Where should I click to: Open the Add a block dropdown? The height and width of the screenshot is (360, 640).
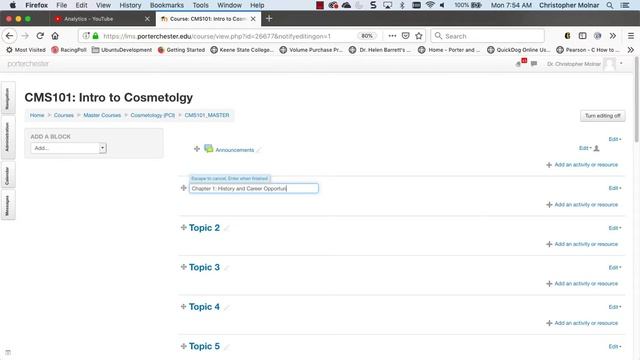coord(69,148)
